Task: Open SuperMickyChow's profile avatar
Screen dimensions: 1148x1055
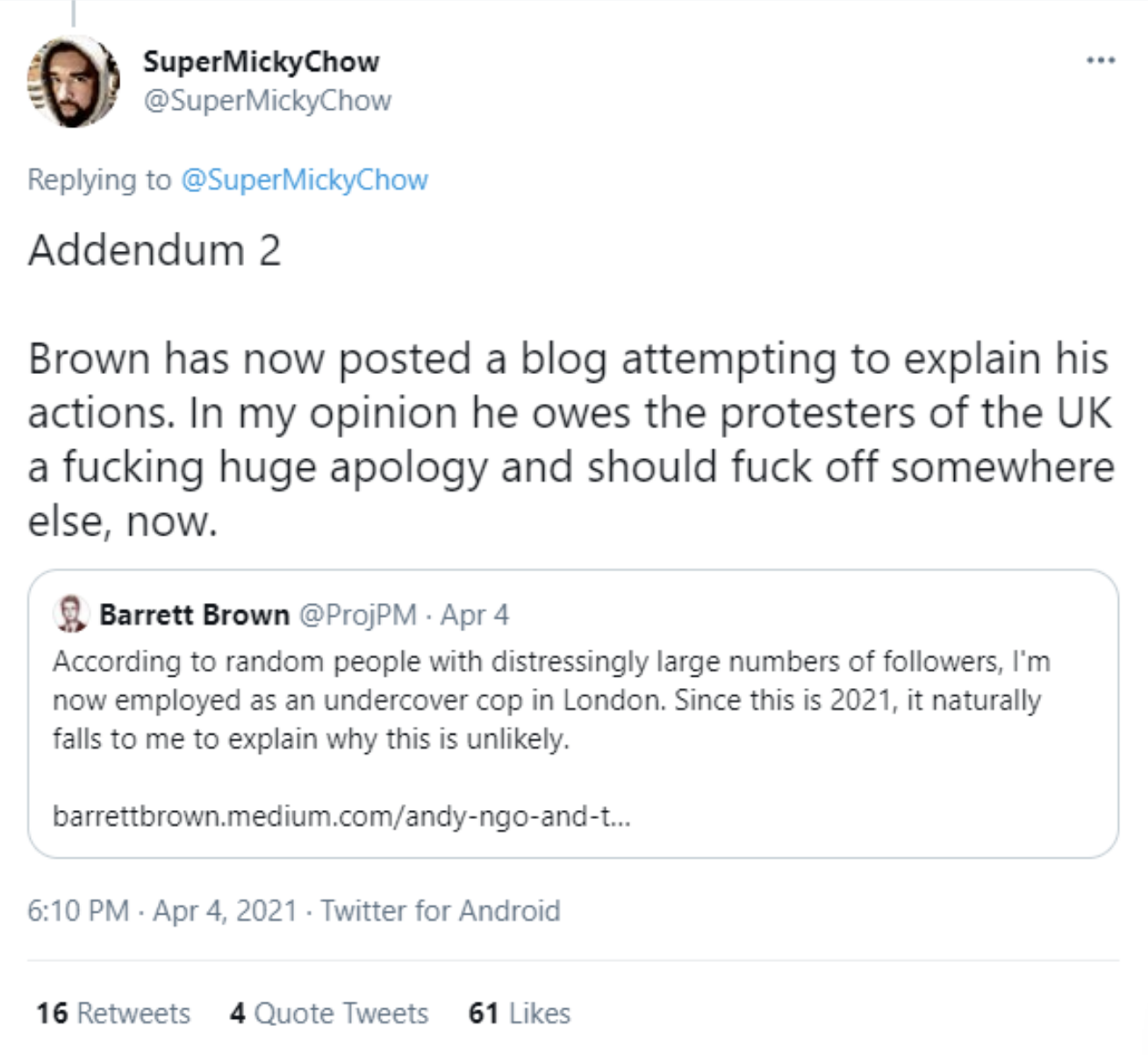Action: [x=74, y=82]
